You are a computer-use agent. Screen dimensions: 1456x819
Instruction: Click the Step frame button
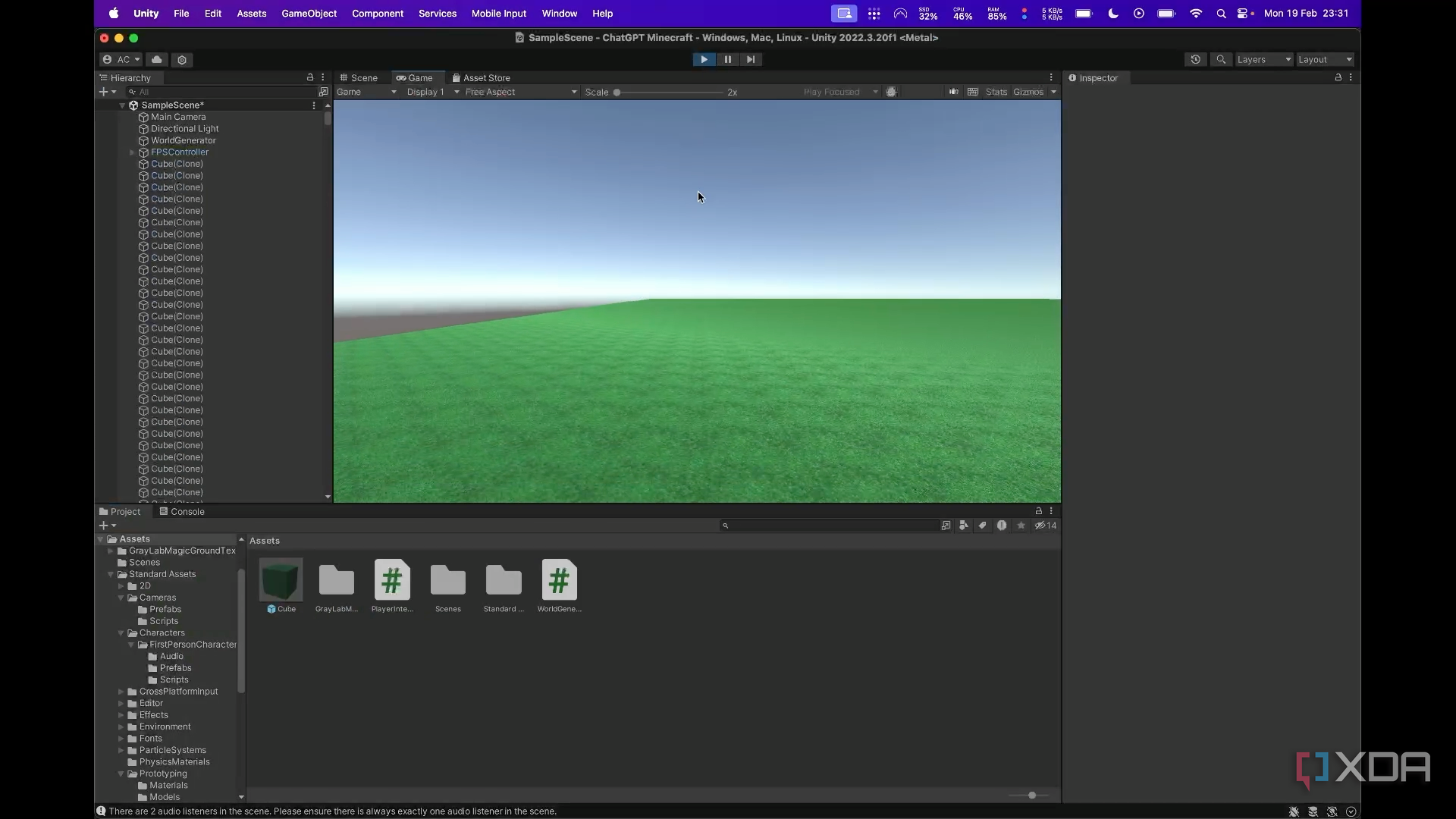pos(751,59)
